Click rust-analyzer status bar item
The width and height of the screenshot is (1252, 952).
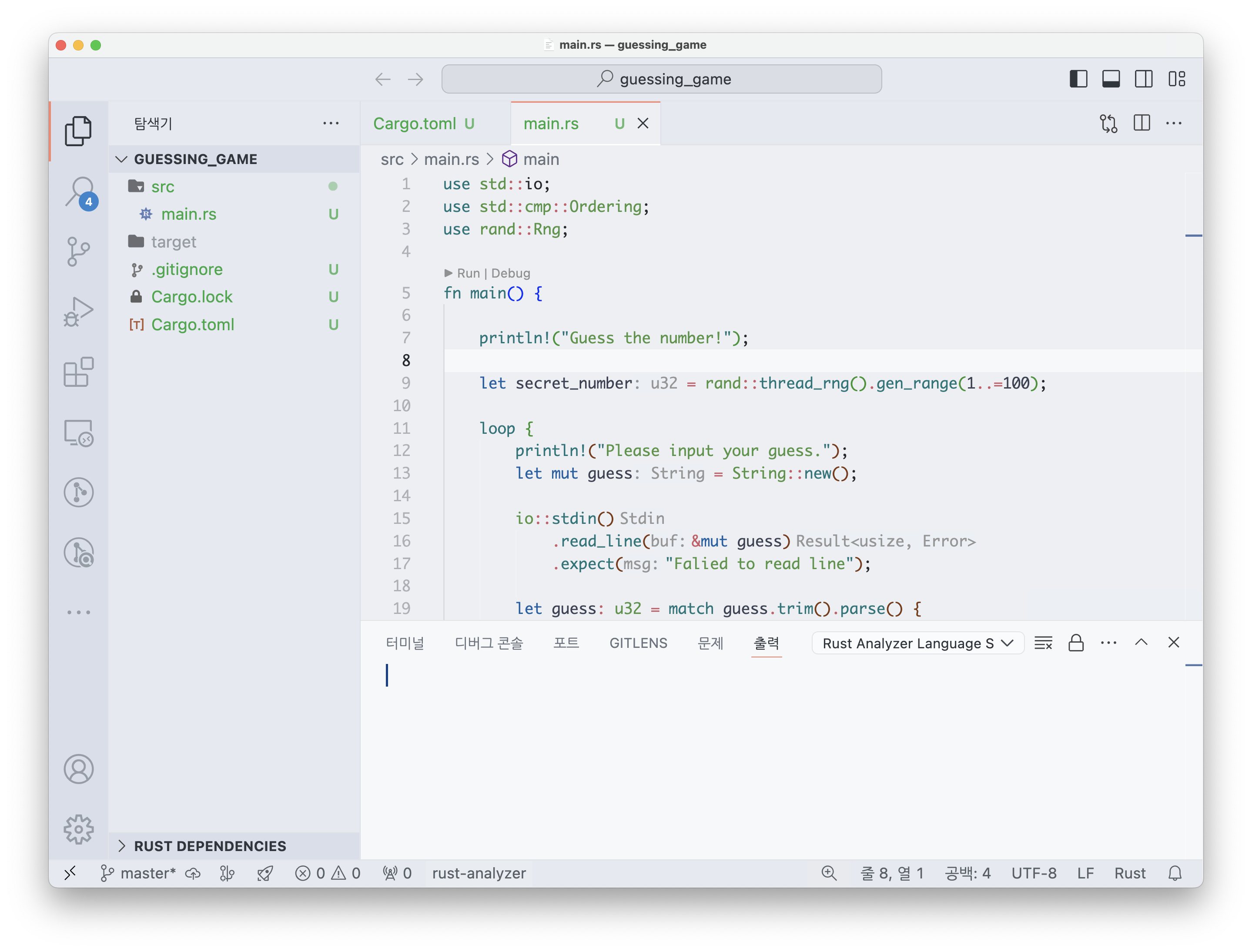[x=479, y=873]
